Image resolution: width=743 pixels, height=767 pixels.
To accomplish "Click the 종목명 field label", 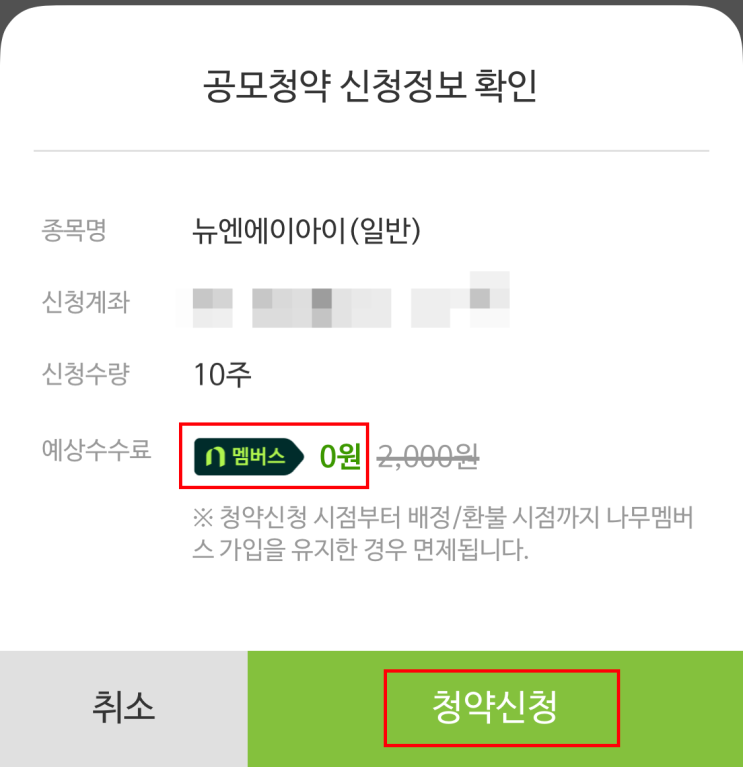I will tap(74, 230).
